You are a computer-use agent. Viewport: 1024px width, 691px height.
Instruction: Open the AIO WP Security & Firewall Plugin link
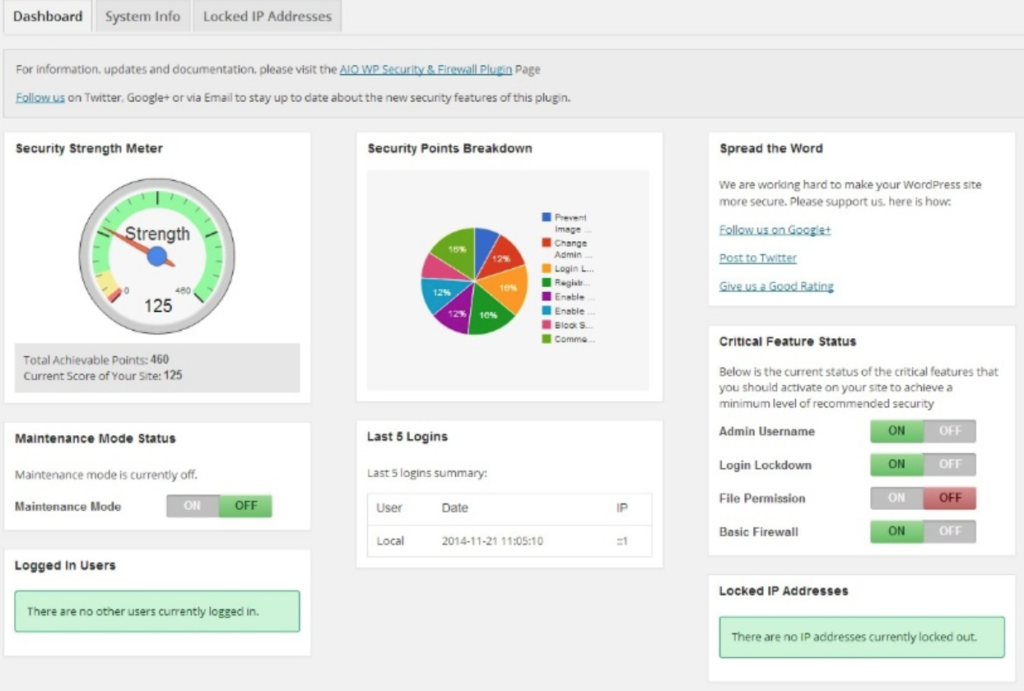coord(425,70)
